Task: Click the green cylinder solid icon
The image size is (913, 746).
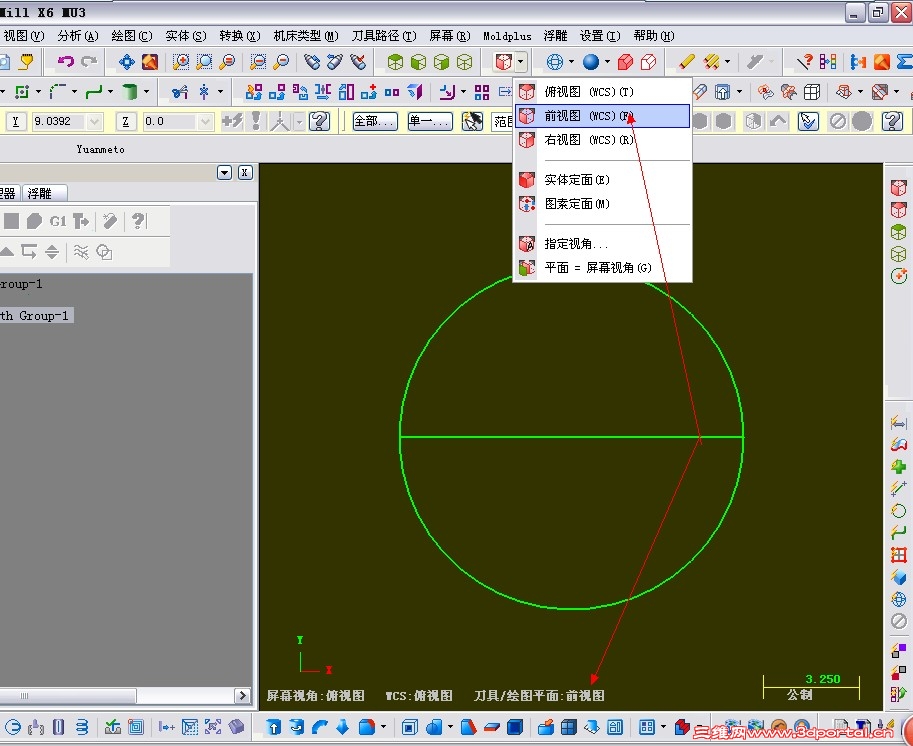Action: 129,91
